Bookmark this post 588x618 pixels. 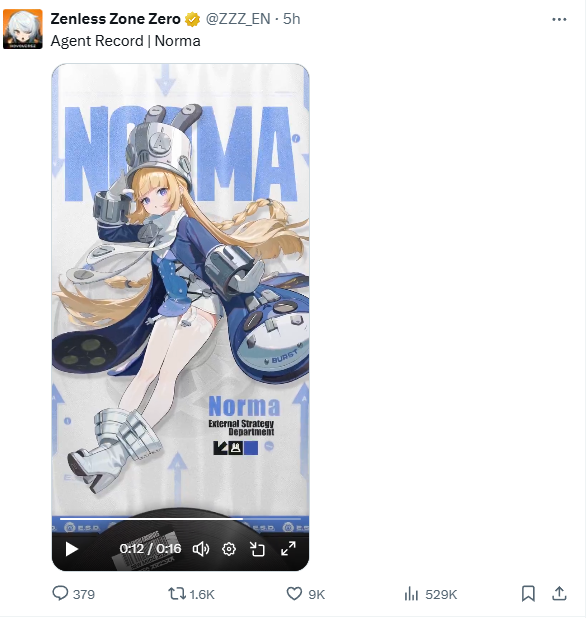pyautogui.click(x=528, y=594)
